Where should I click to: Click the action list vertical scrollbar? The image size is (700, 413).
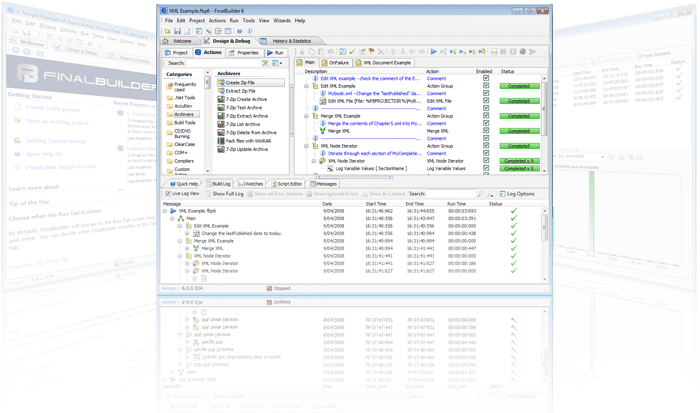(x=544, y=124)
